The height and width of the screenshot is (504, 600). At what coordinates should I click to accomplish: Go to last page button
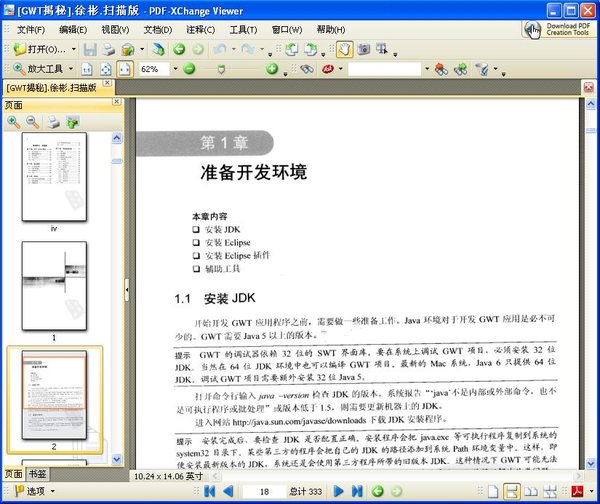click(x=357, y=491)
